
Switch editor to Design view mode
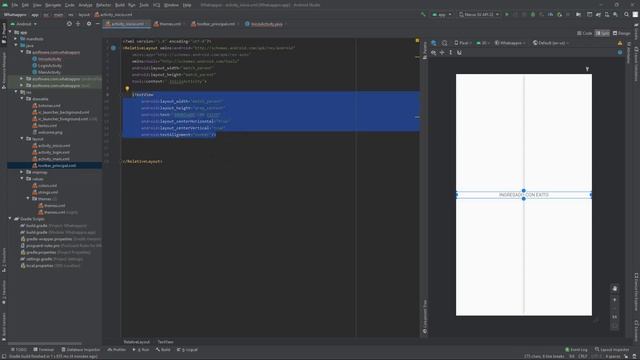622,33
